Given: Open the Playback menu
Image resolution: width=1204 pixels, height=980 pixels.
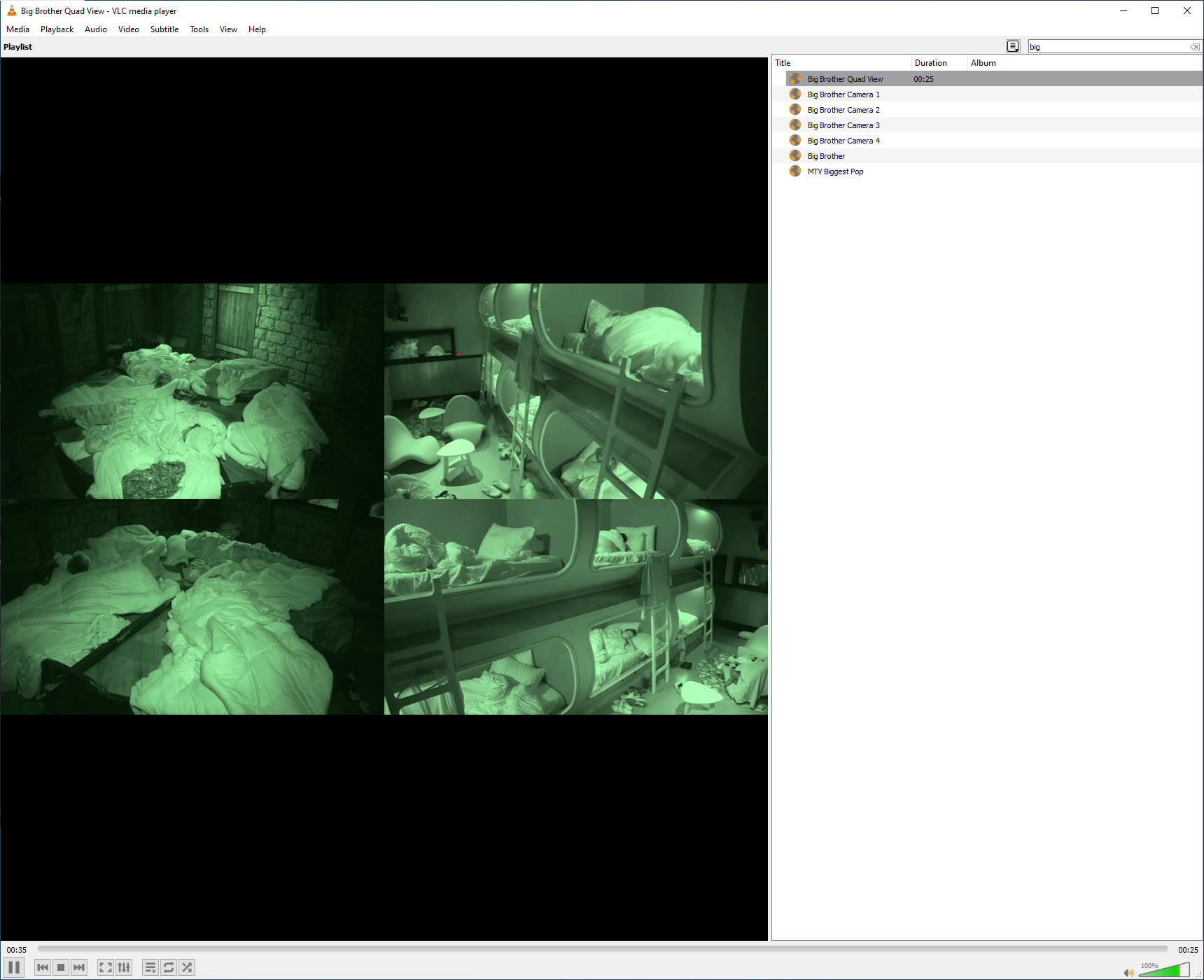Looking at the screenshot, I should point(57,29).
